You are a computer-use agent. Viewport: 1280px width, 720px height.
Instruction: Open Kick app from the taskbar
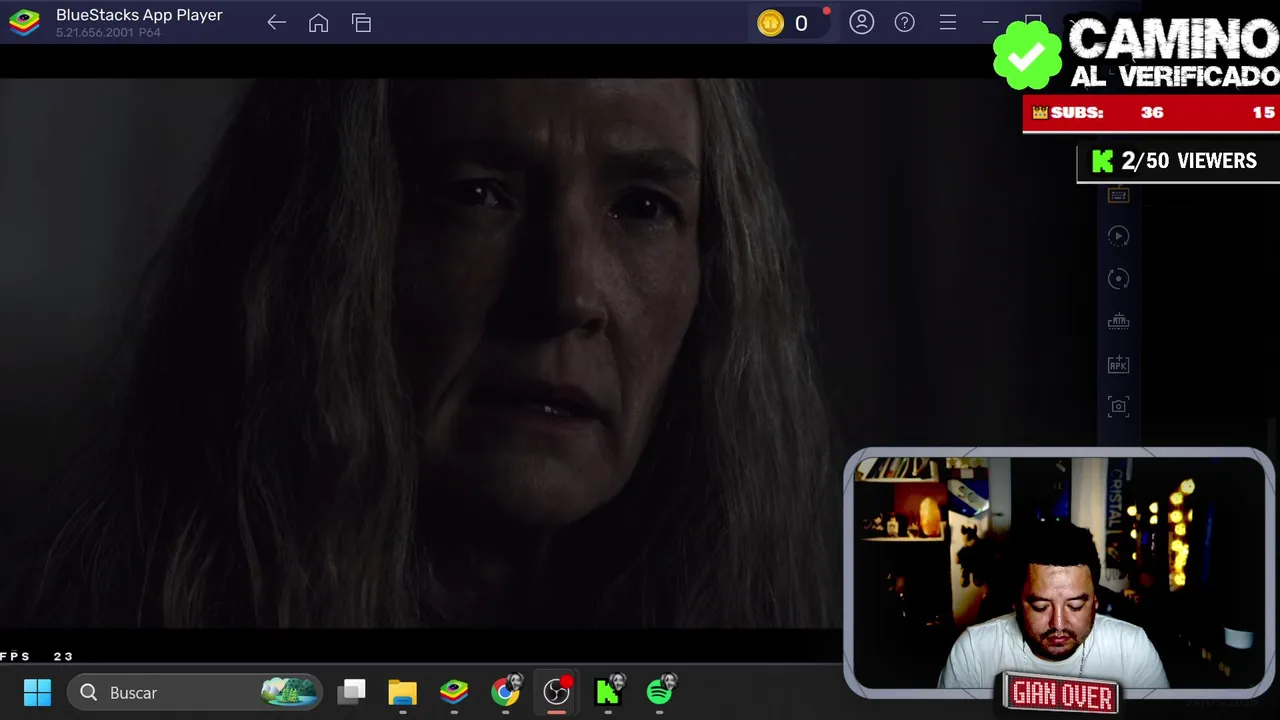[609, 690]
